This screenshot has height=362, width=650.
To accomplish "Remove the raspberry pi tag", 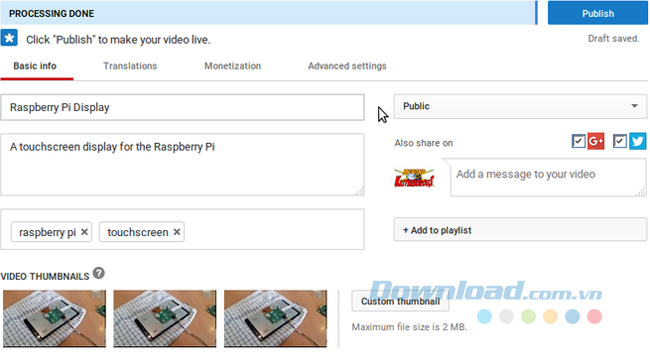I will click(84, 232).
